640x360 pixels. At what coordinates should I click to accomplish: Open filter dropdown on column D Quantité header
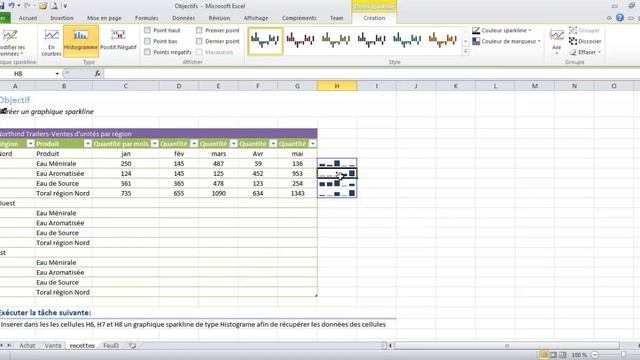[194, 144]
